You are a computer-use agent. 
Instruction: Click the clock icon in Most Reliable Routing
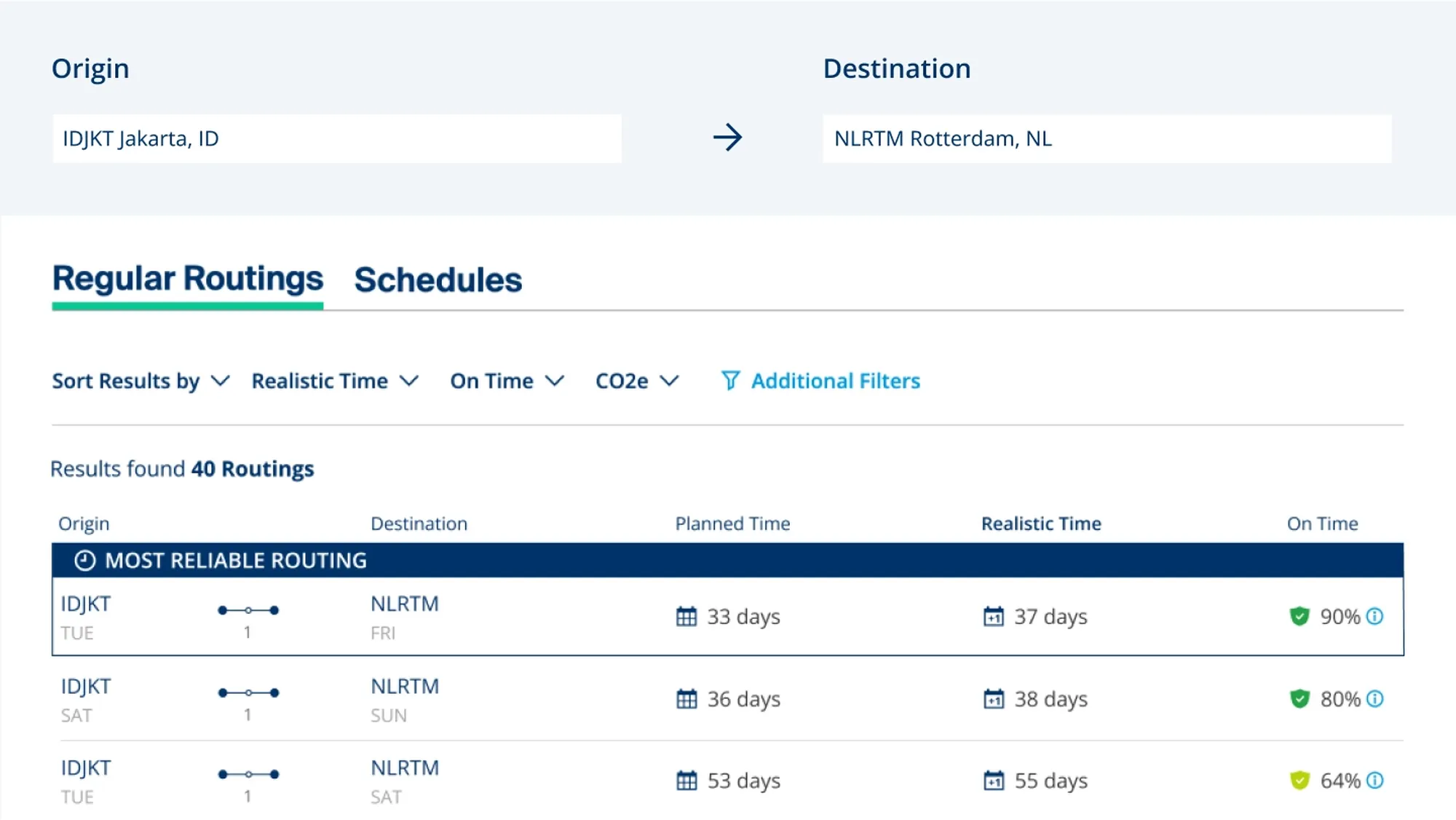point(85,560)
